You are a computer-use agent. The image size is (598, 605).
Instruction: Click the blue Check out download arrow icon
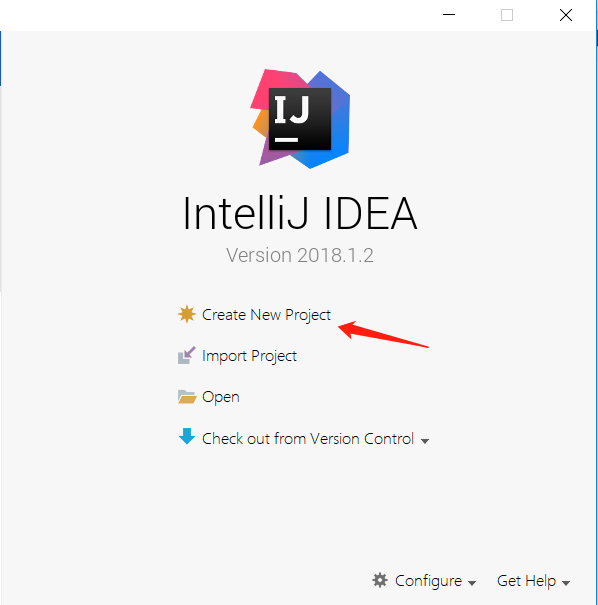187,436
